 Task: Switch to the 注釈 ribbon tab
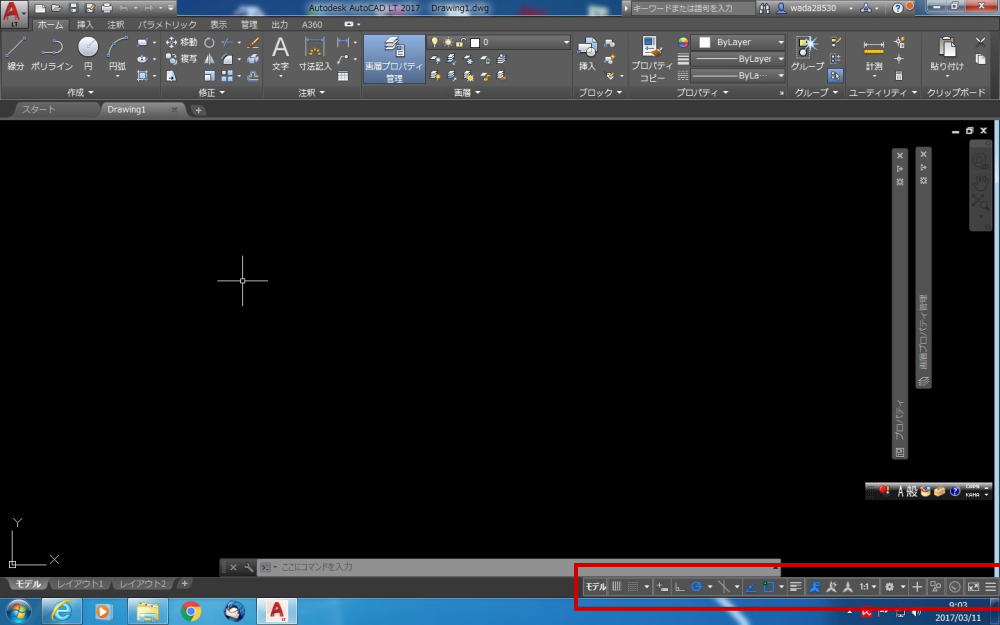tap(115, 24)
